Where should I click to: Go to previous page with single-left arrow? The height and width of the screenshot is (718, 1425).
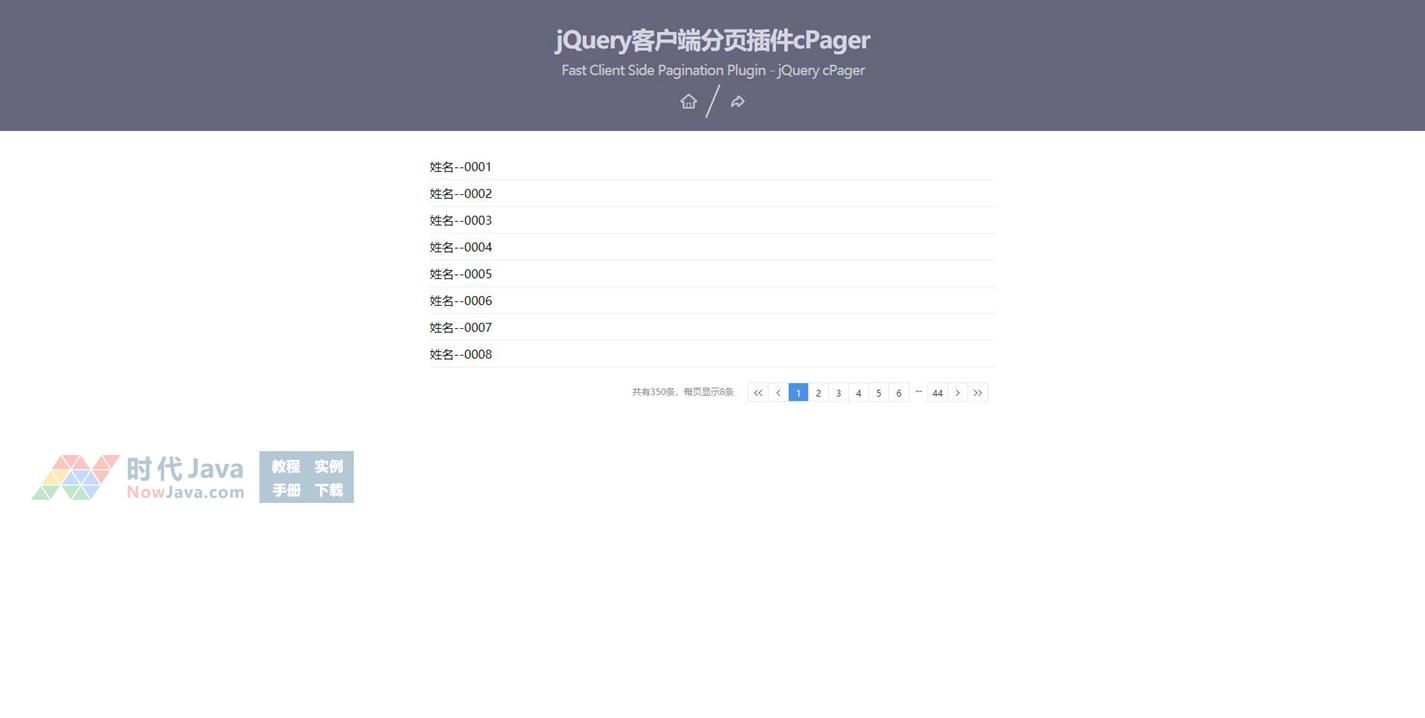pyautogui.click(x=778, y=393)
